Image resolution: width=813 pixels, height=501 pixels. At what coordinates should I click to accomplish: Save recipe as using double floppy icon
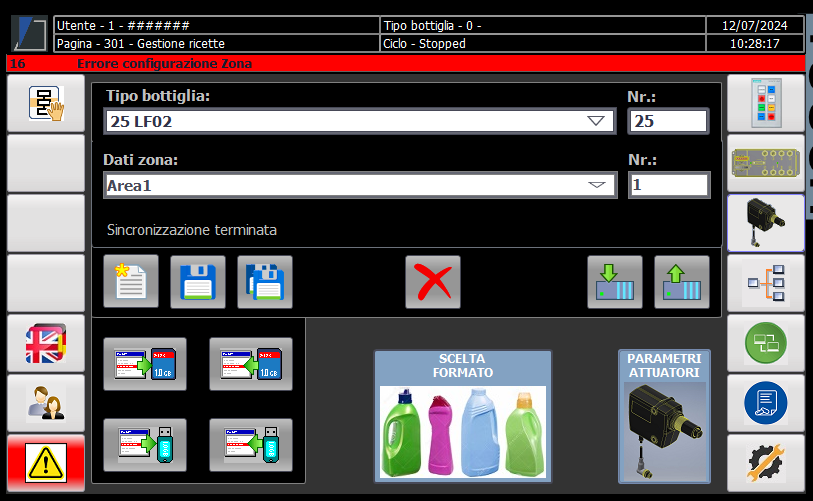pyautogui.click(x=265, y=282)
